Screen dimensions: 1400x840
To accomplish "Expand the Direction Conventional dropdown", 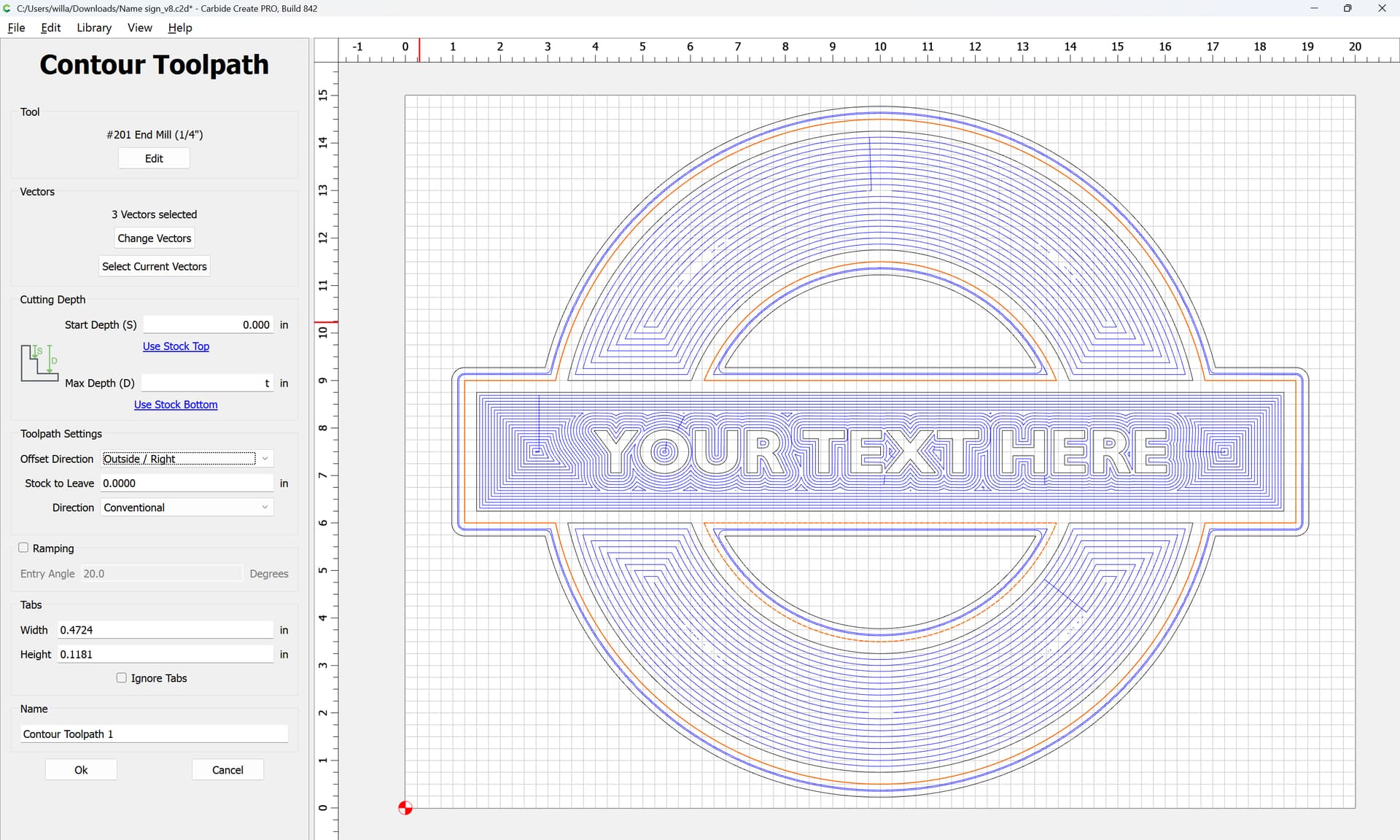I will [187, 507].
